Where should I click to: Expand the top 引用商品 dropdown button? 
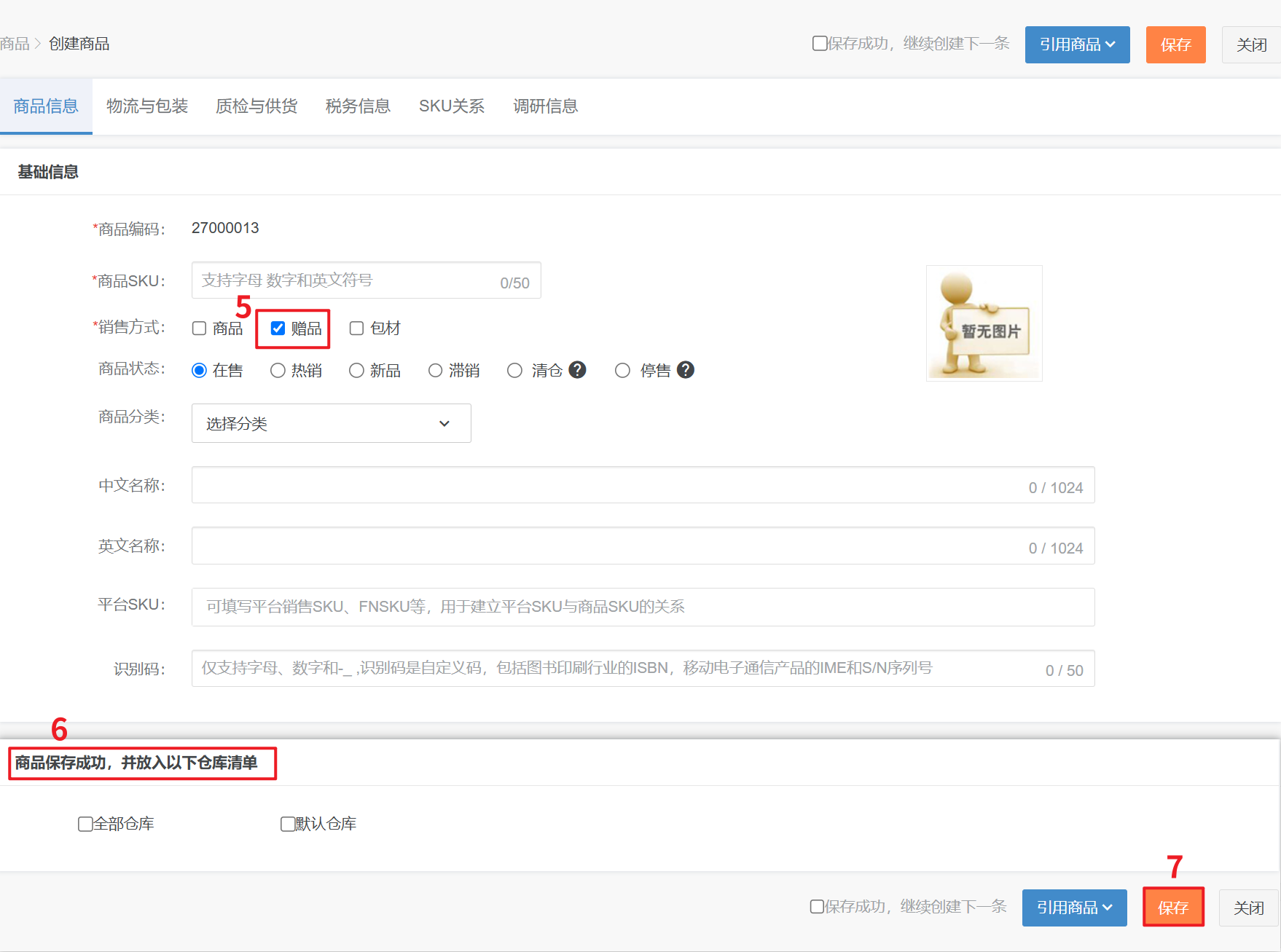[1077, 44]
